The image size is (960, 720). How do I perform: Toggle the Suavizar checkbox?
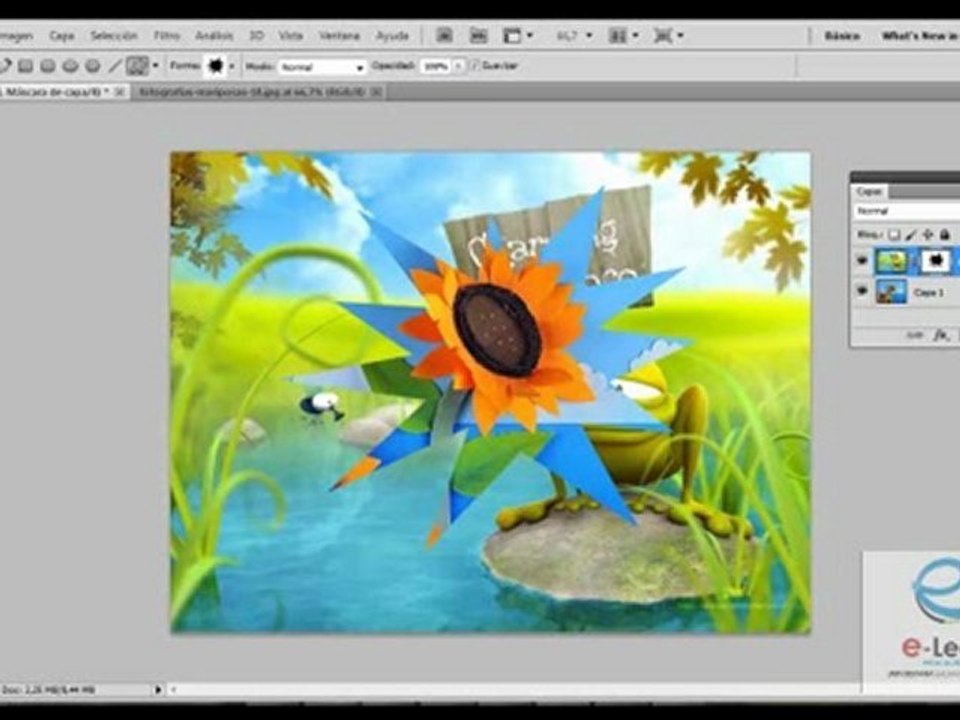[474, 66]
